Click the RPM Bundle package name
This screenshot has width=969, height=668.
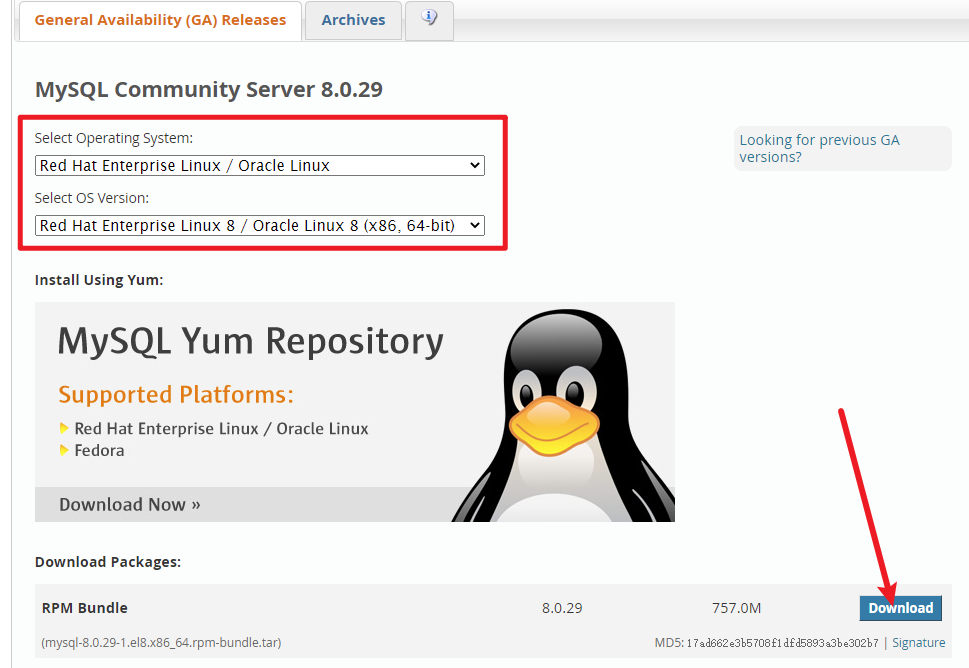(x=85, y=608)
